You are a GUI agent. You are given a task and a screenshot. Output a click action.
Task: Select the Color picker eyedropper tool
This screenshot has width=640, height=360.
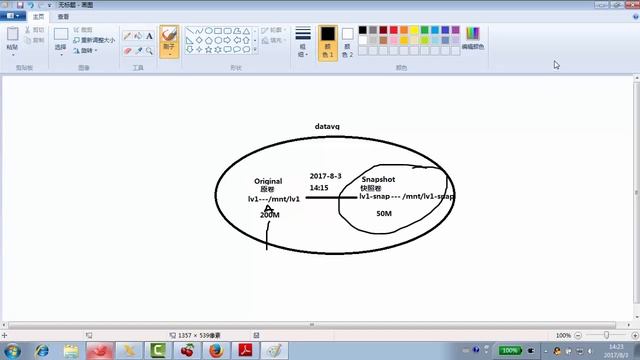[x=138, y=51]
